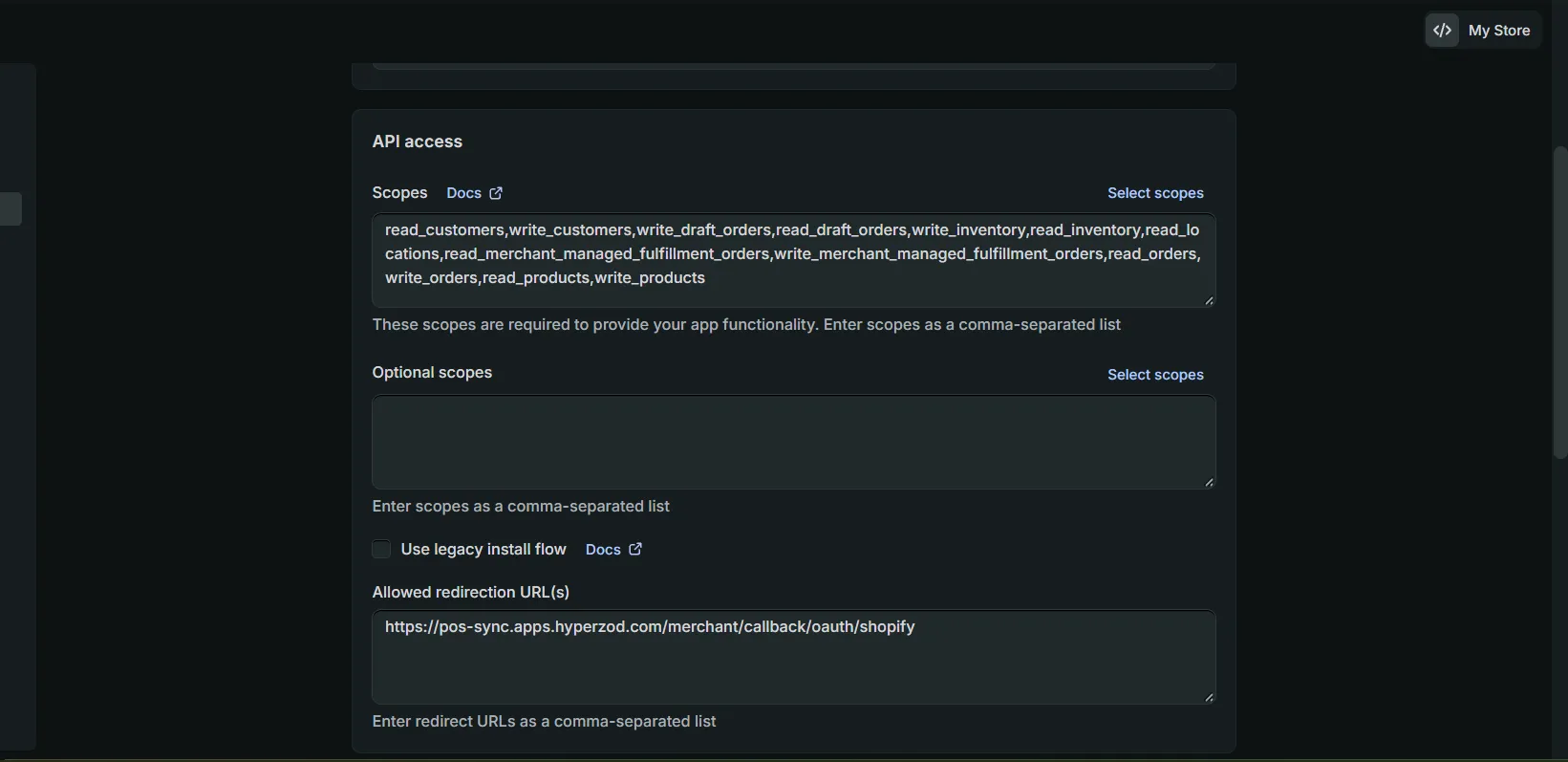1568x762 pixels.
Task: Focus the Optional scopes text area
Action: 794,442
